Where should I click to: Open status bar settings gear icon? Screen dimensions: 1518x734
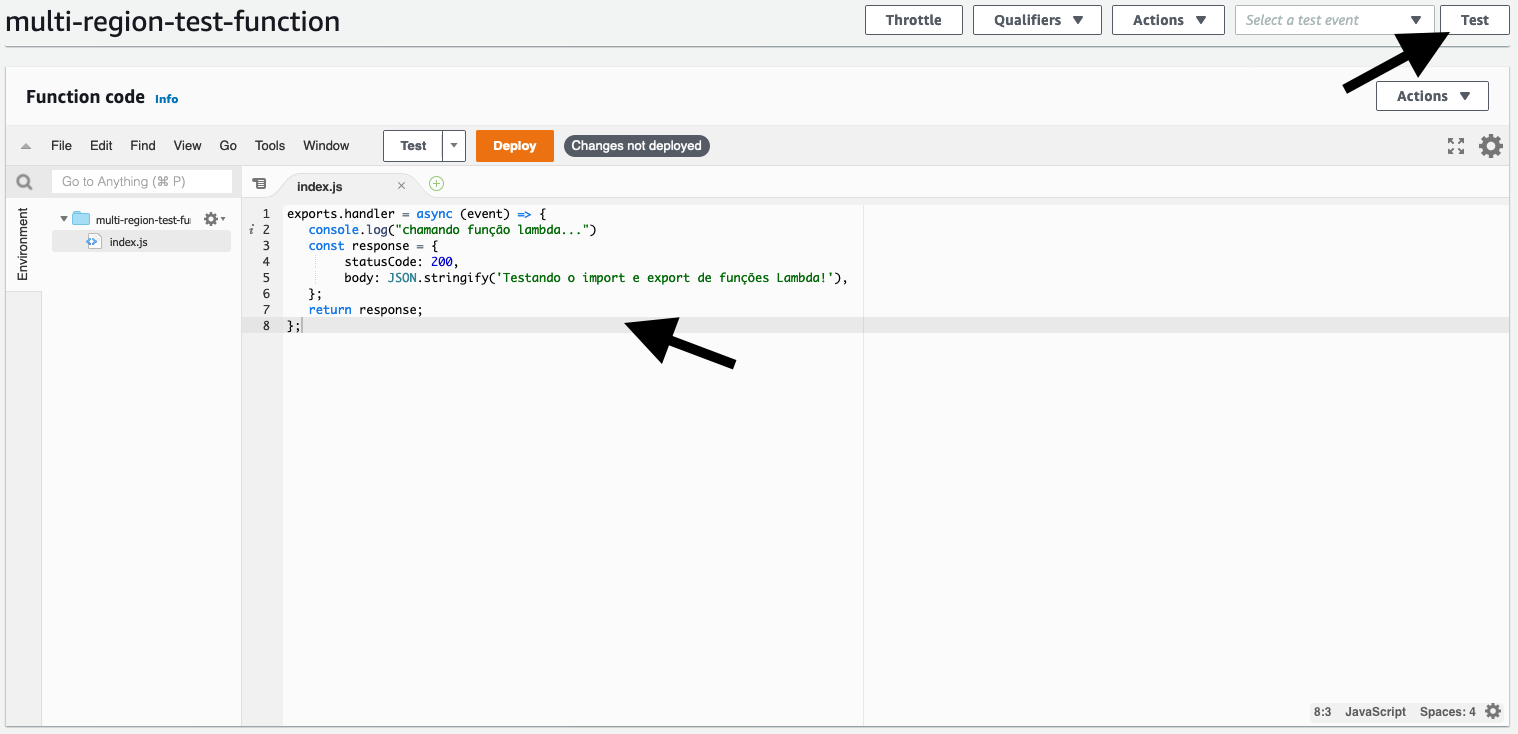pyautogui.click(x=1493, y=712)
